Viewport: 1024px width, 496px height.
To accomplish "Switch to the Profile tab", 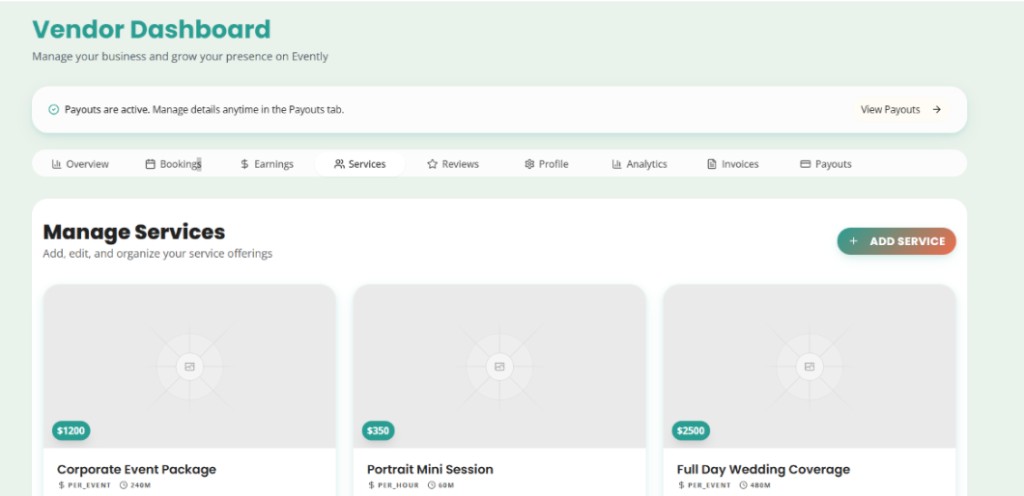I will [x=547, y=164].
